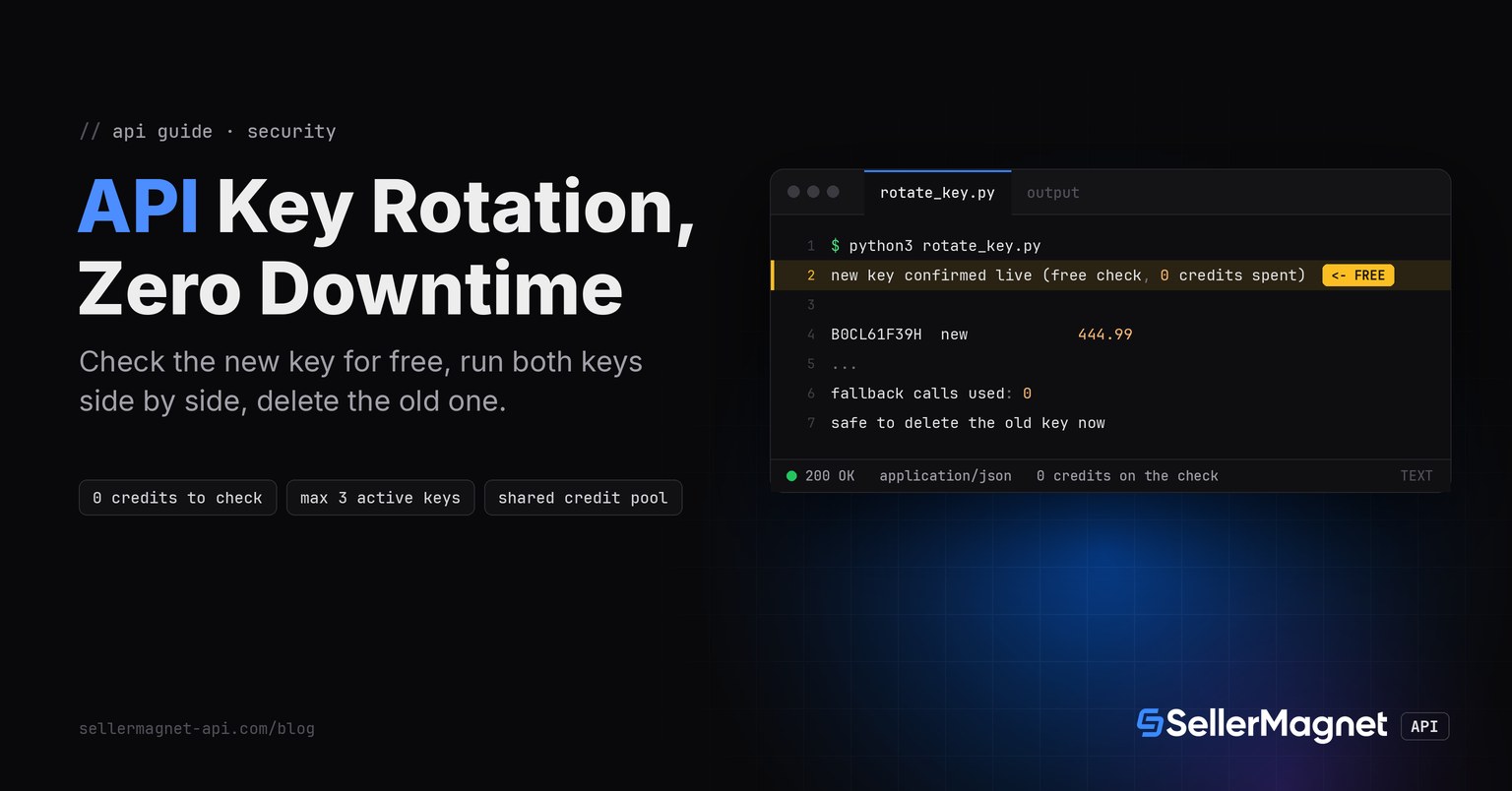Click "safe to delete the old key now"
The image size is (1512, 791).
click(x=968, y=423)
